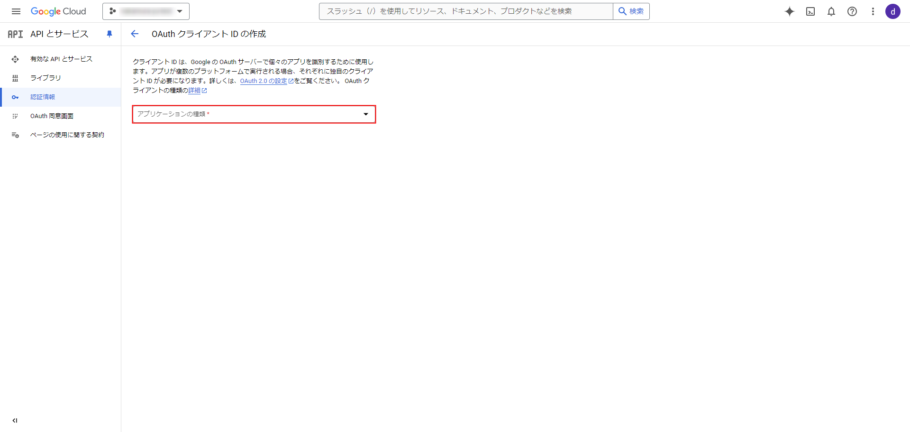Click the user account avatar
910x432 pixels.
point(893,11)
